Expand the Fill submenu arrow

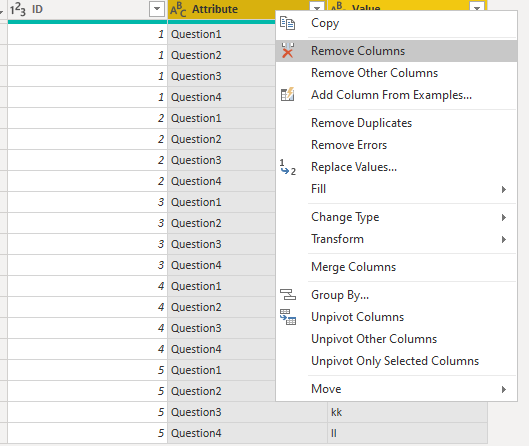point(504,189)
